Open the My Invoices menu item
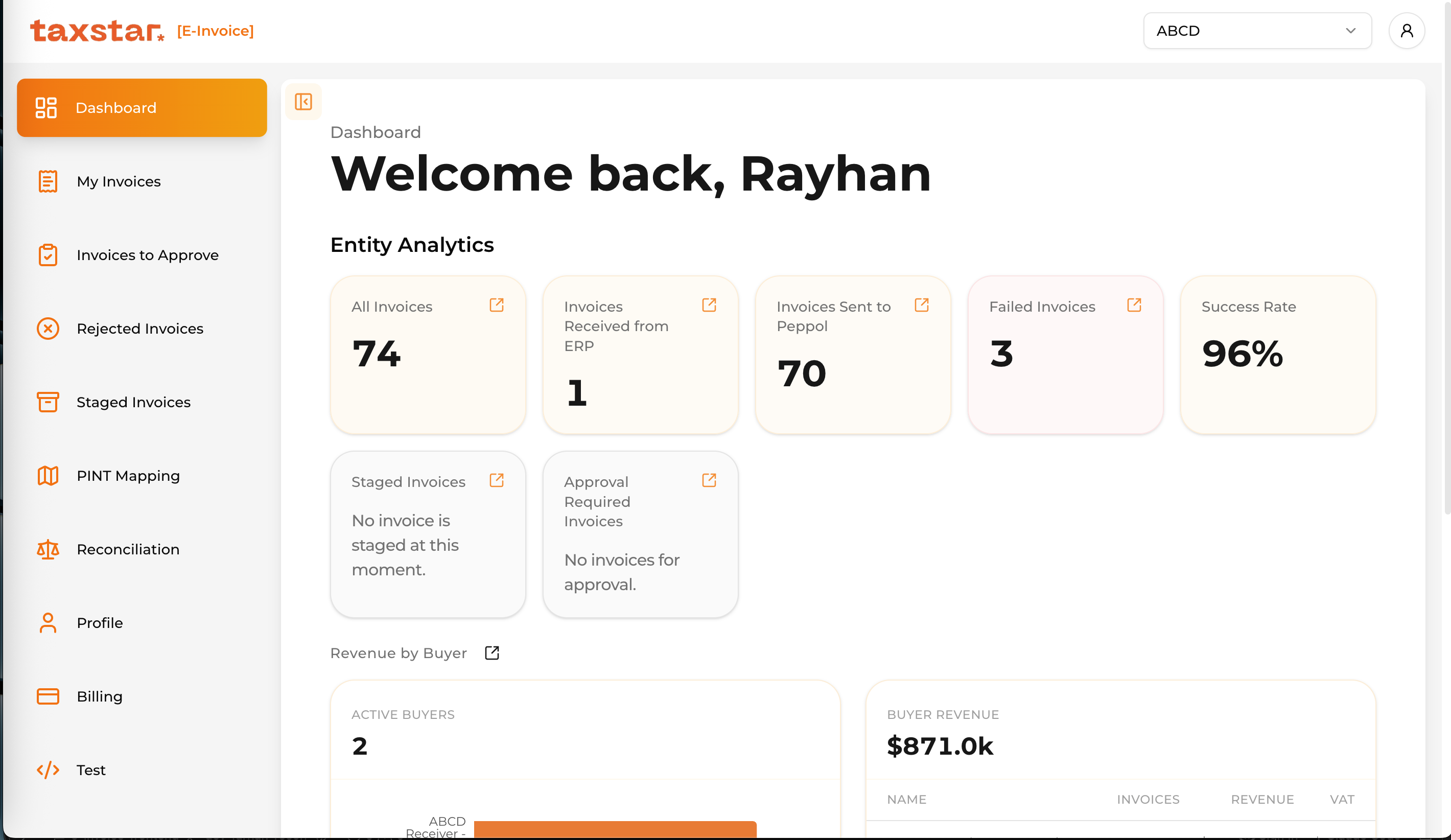The image size is (1451, 840). click(x=142, y=181)
